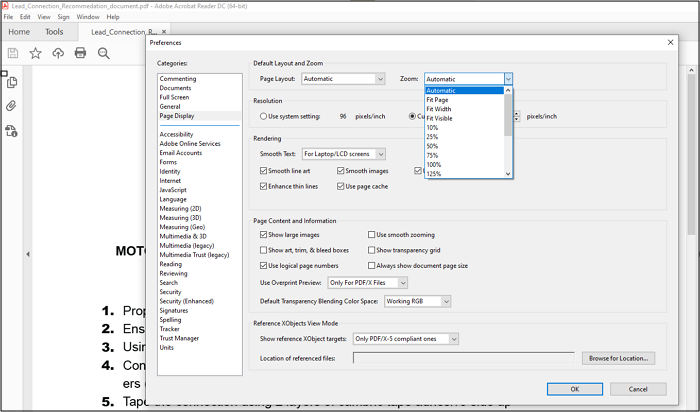Click the cloud upload icon

coord(58,53)
